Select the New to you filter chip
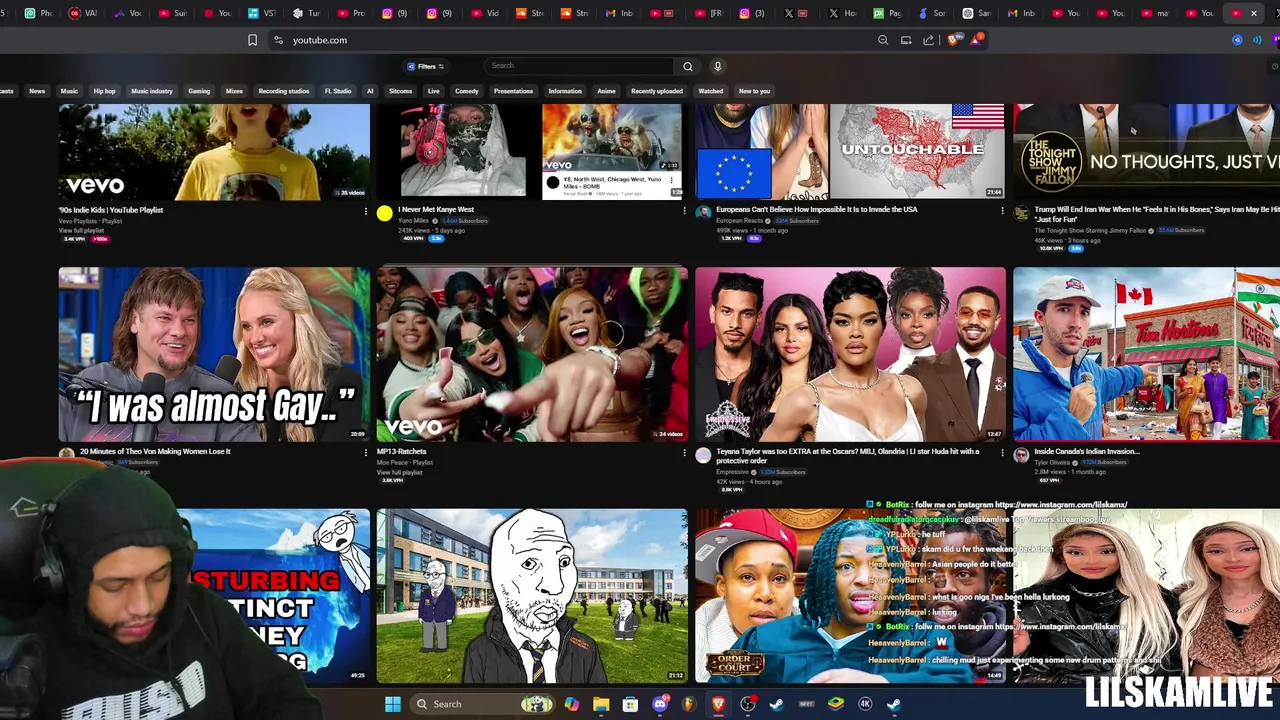Viewport: 1280px width, 720px height. point(754,91)
